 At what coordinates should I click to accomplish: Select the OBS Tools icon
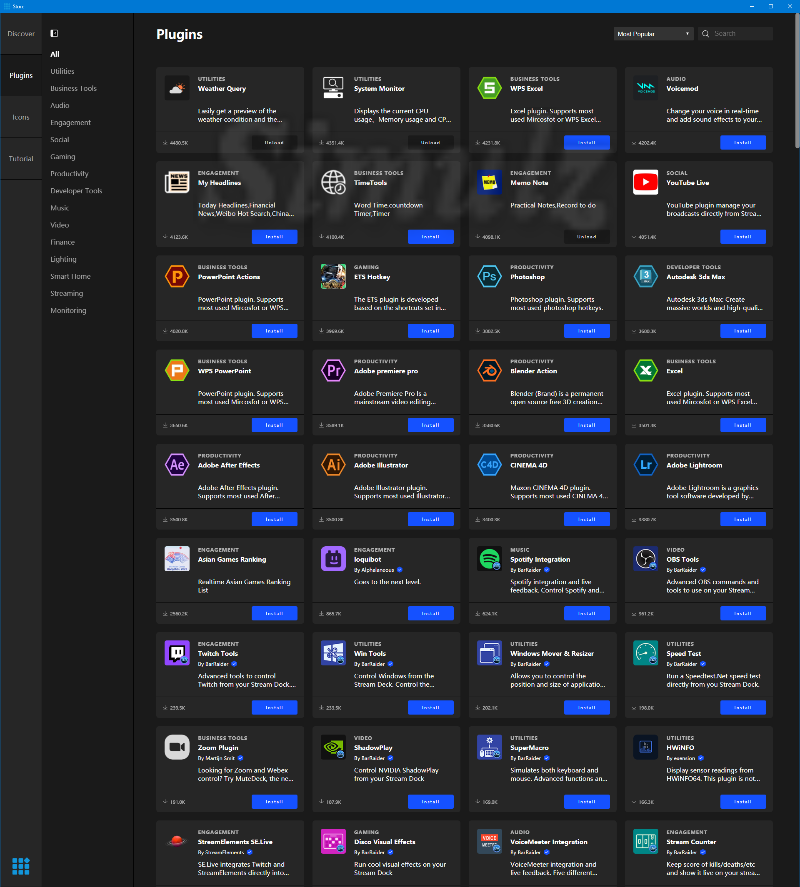tap(646, 559)
